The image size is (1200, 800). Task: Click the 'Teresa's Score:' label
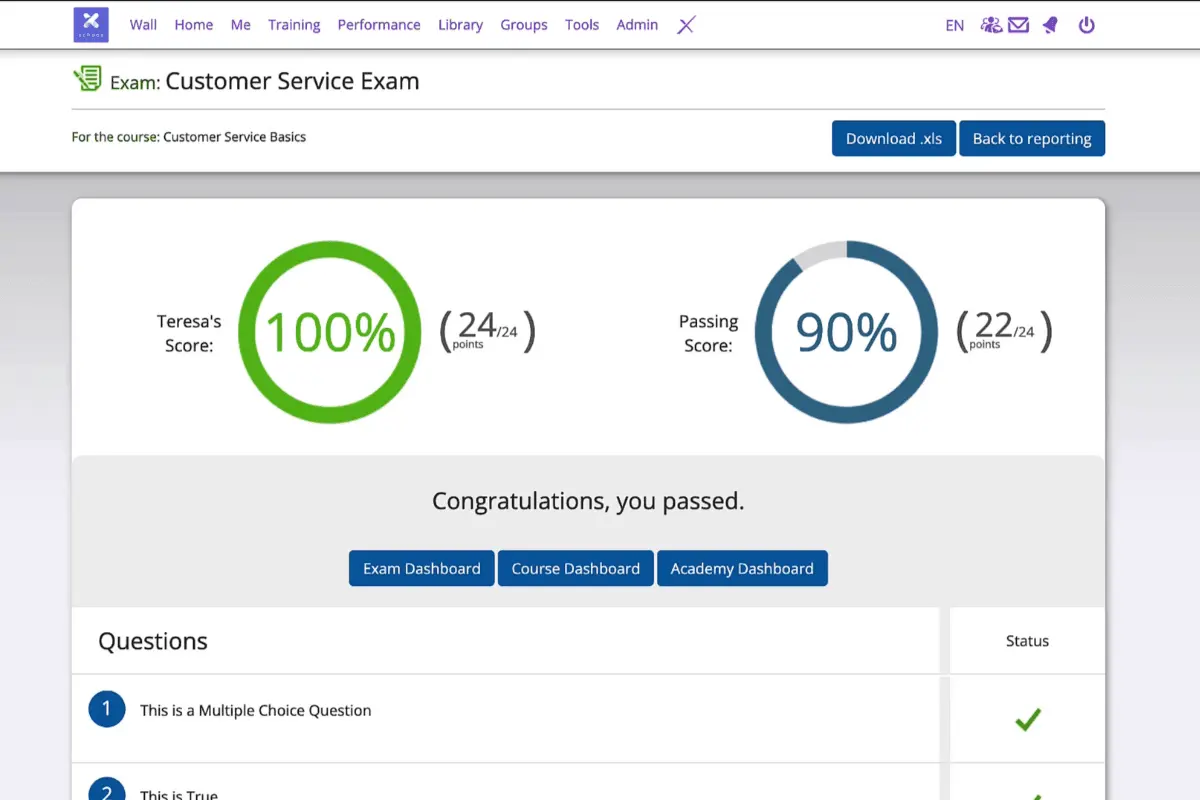pyautogui.click(x=189, y=333)
